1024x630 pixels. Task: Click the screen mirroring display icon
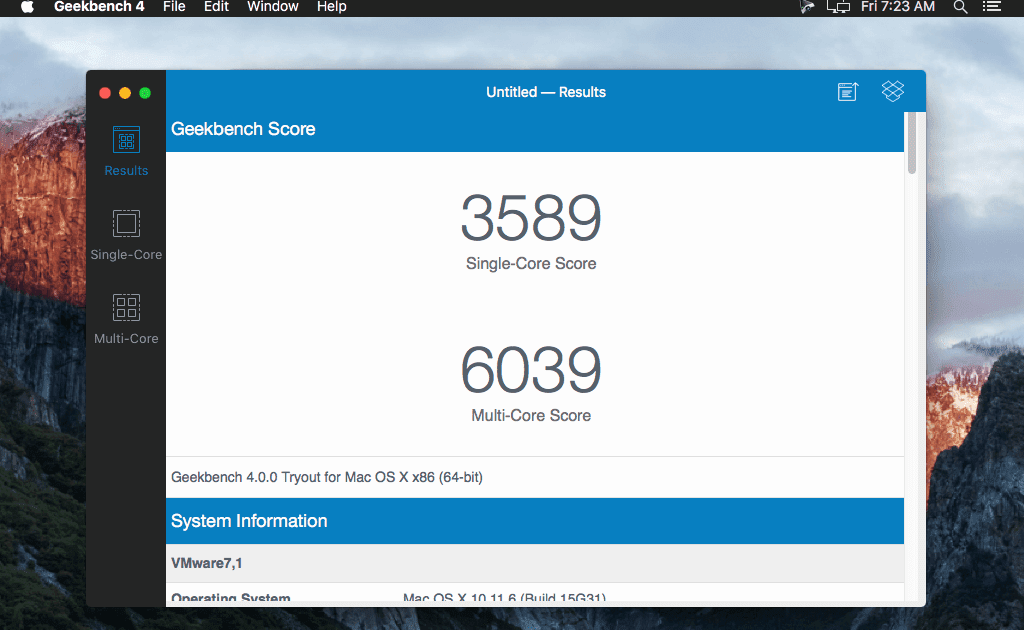point(838,7)
